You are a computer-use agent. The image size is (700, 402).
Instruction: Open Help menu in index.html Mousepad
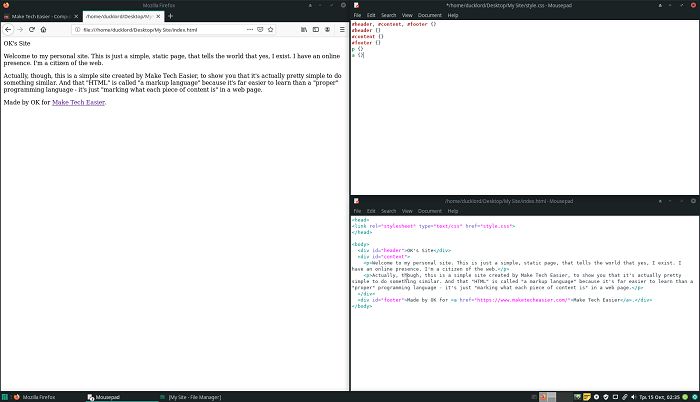coord(453,211)
